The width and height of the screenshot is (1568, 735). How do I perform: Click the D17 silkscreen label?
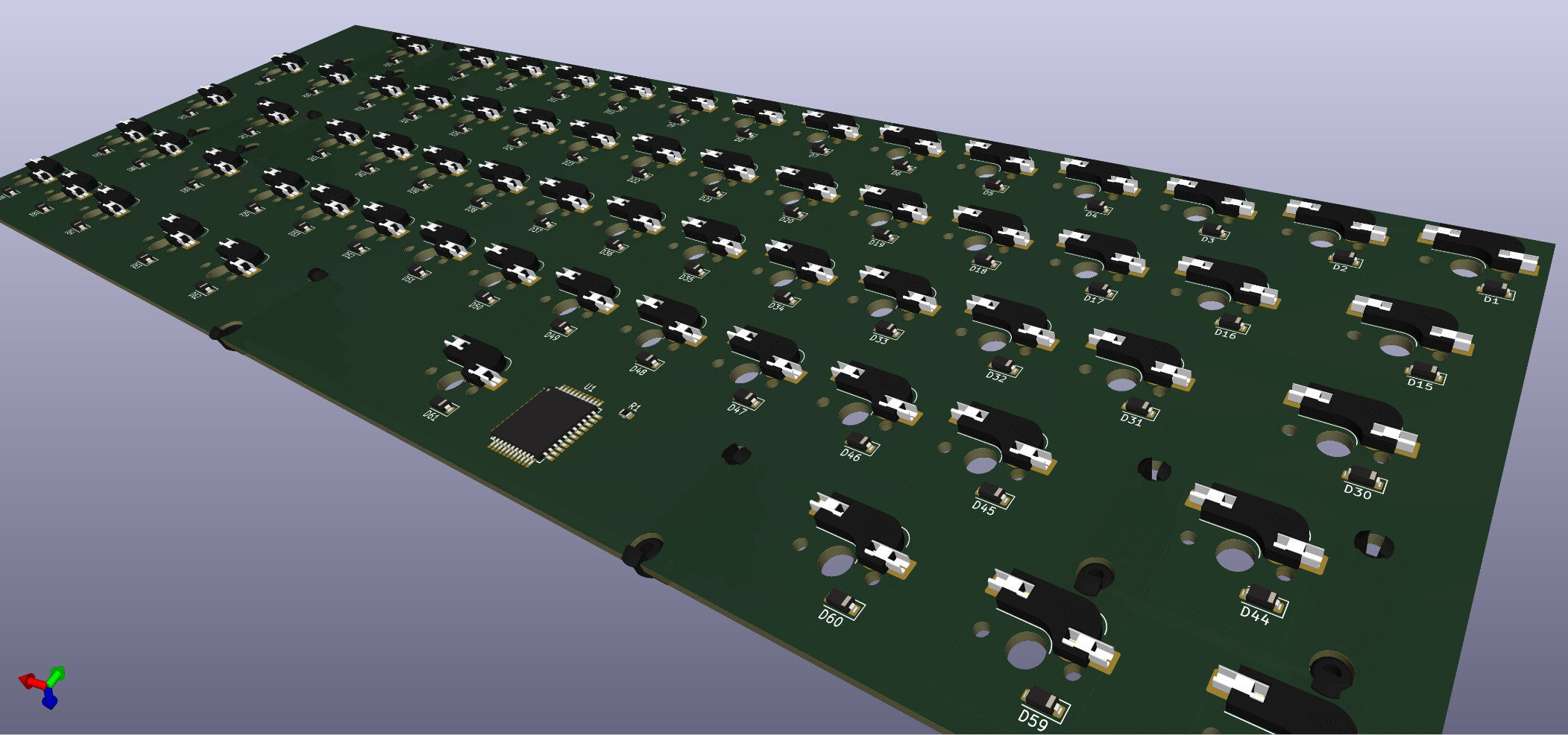(x=1094, y=299)
